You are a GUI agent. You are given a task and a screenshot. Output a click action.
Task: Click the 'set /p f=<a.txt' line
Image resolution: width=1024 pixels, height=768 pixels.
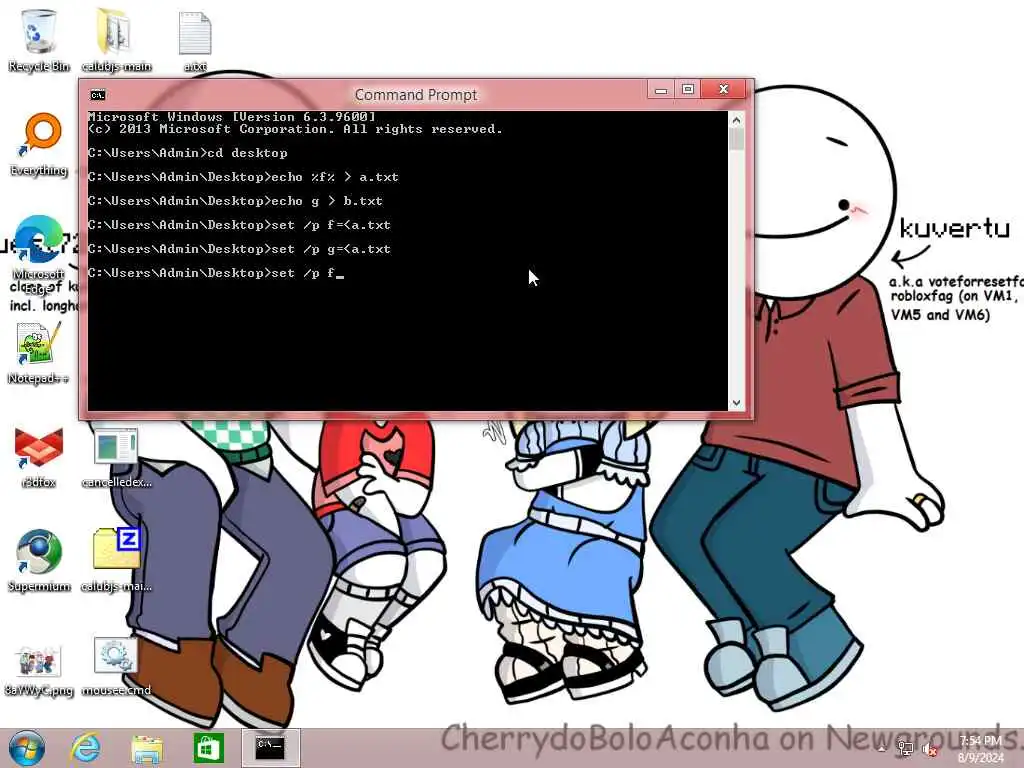pyautogui.click(x=239, y=225)
